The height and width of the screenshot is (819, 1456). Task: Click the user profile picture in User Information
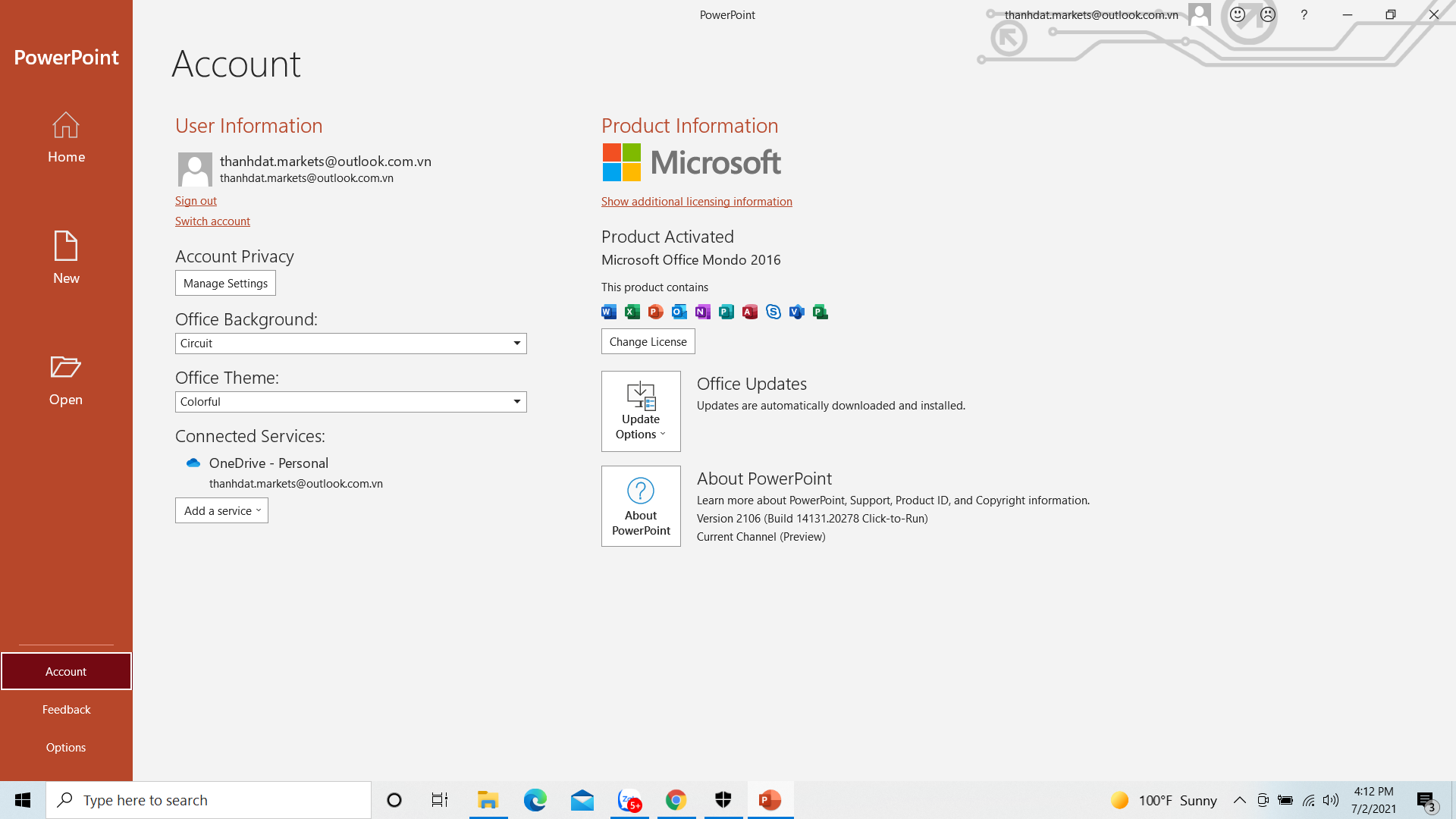195,169
